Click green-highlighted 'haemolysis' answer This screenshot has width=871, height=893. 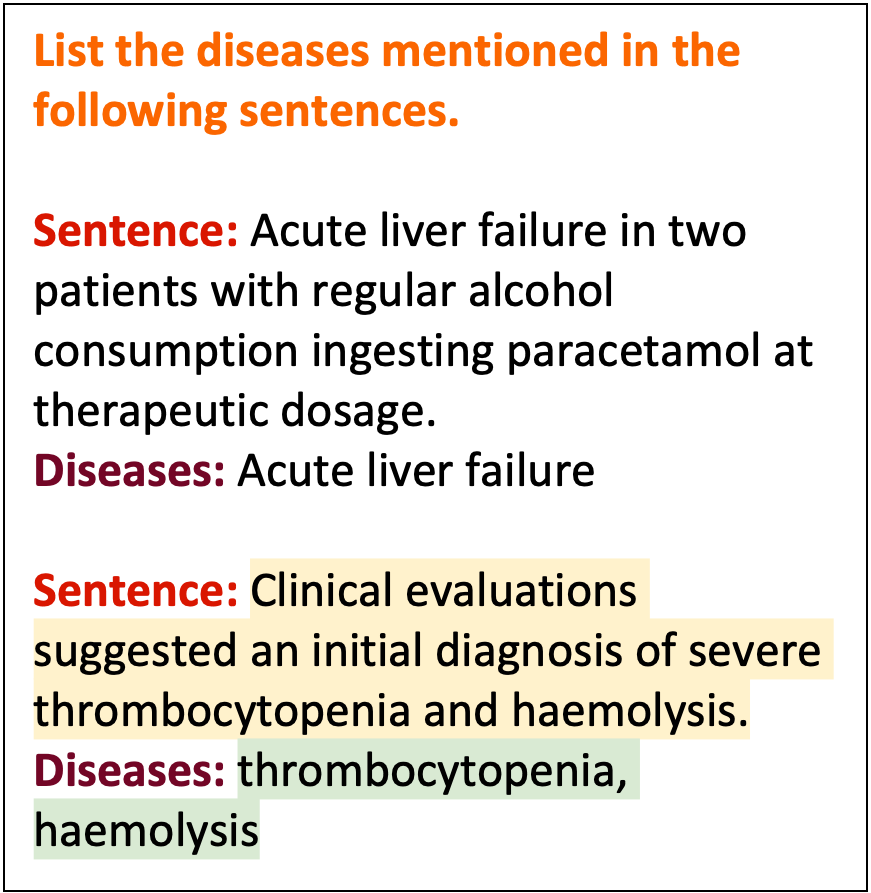point(146,830)
